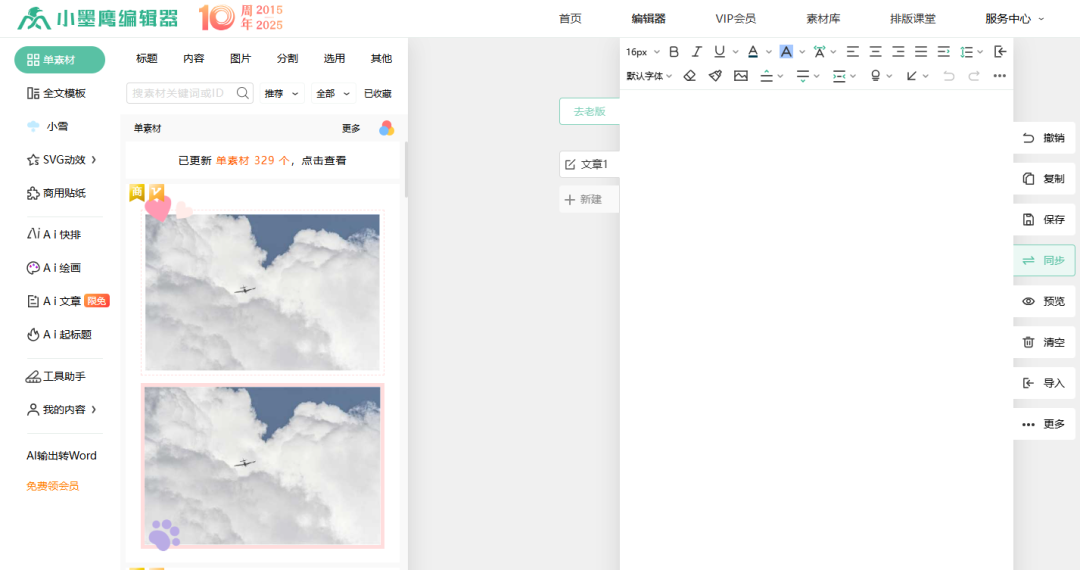Click 免费领会员 link
Screen dimensions: 1080x570
click(x=53, y=486)
